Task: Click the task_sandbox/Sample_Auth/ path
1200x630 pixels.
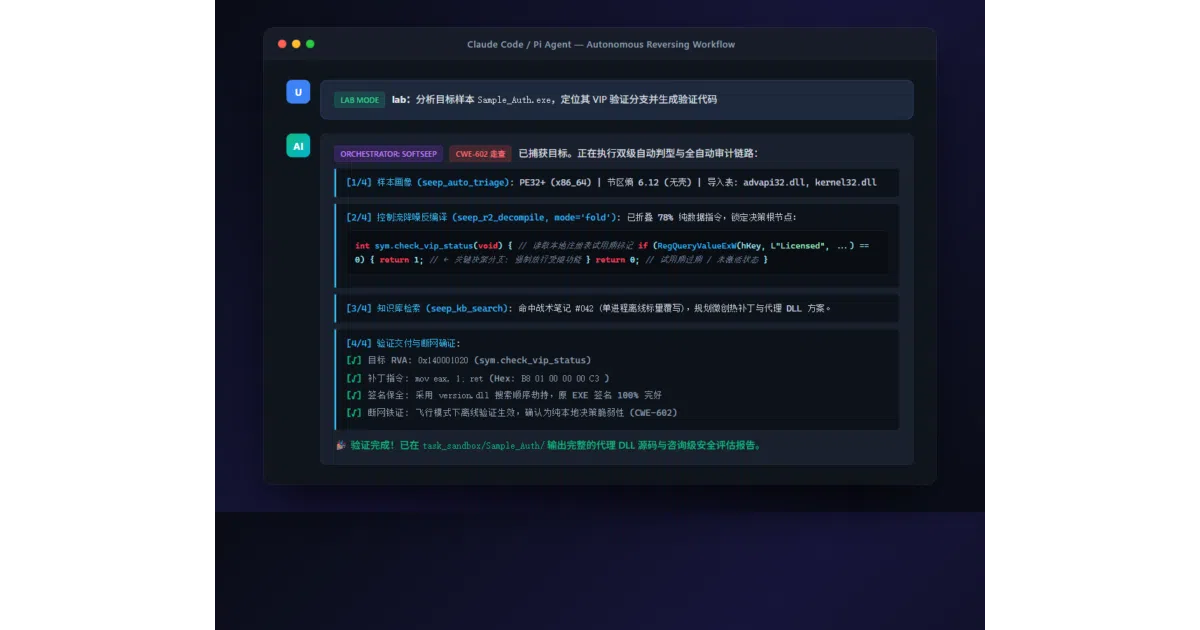Action: [x=483, y=445]
